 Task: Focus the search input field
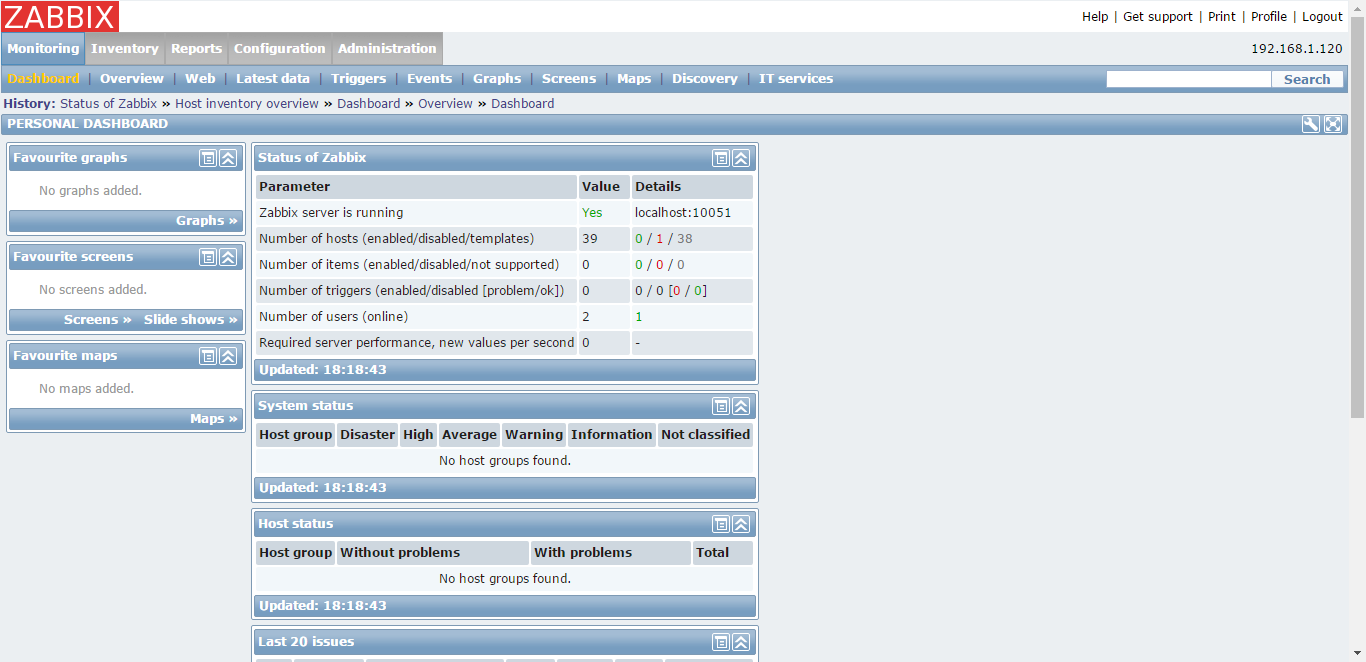click(1189, 79)
